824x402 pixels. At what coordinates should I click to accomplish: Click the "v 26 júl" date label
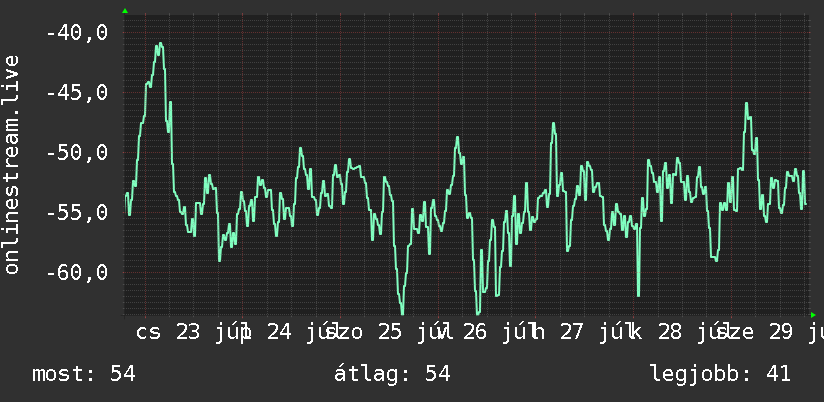click(480, 333)
